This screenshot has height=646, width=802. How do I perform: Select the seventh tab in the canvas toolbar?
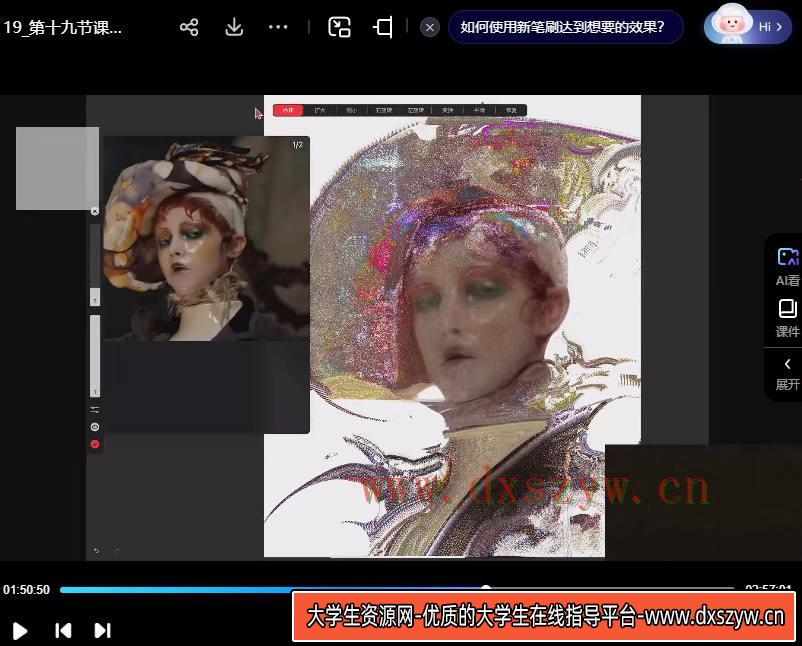point(479,110)
